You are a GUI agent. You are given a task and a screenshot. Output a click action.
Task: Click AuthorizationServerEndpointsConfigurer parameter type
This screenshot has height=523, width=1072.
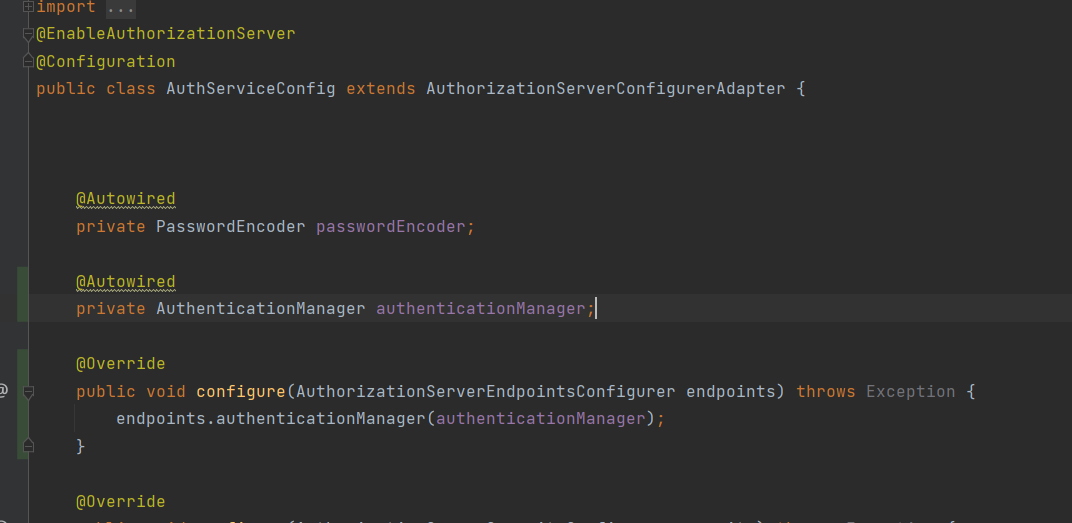click(485, 392)
